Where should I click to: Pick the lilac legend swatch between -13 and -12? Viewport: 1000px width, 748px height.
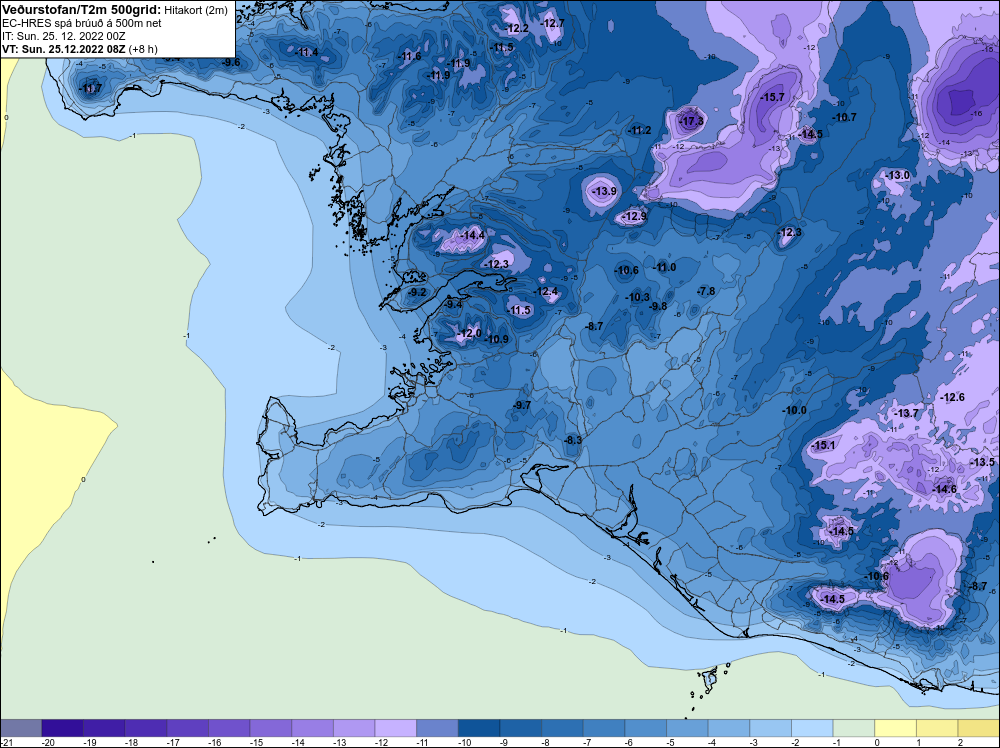coord(354,728)
